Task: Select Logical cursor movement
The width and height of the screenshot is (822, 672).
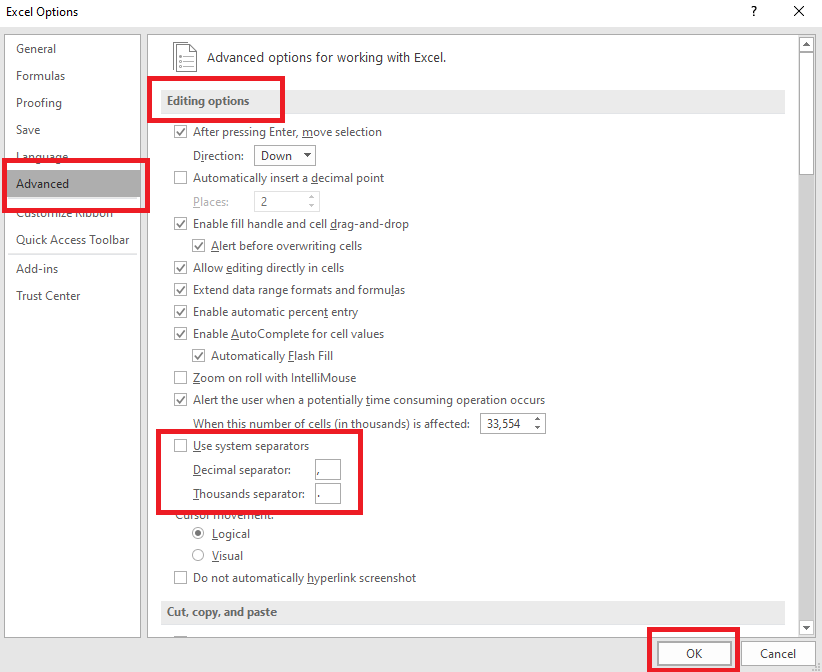Action: coord(198,534)
